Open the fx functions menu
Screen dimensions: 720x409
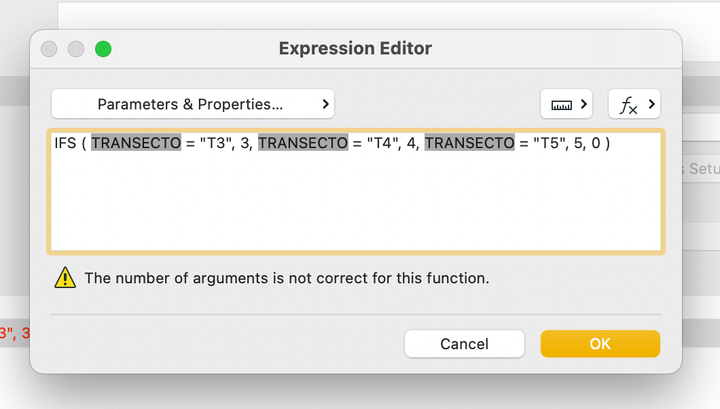(x=634, y=104)
